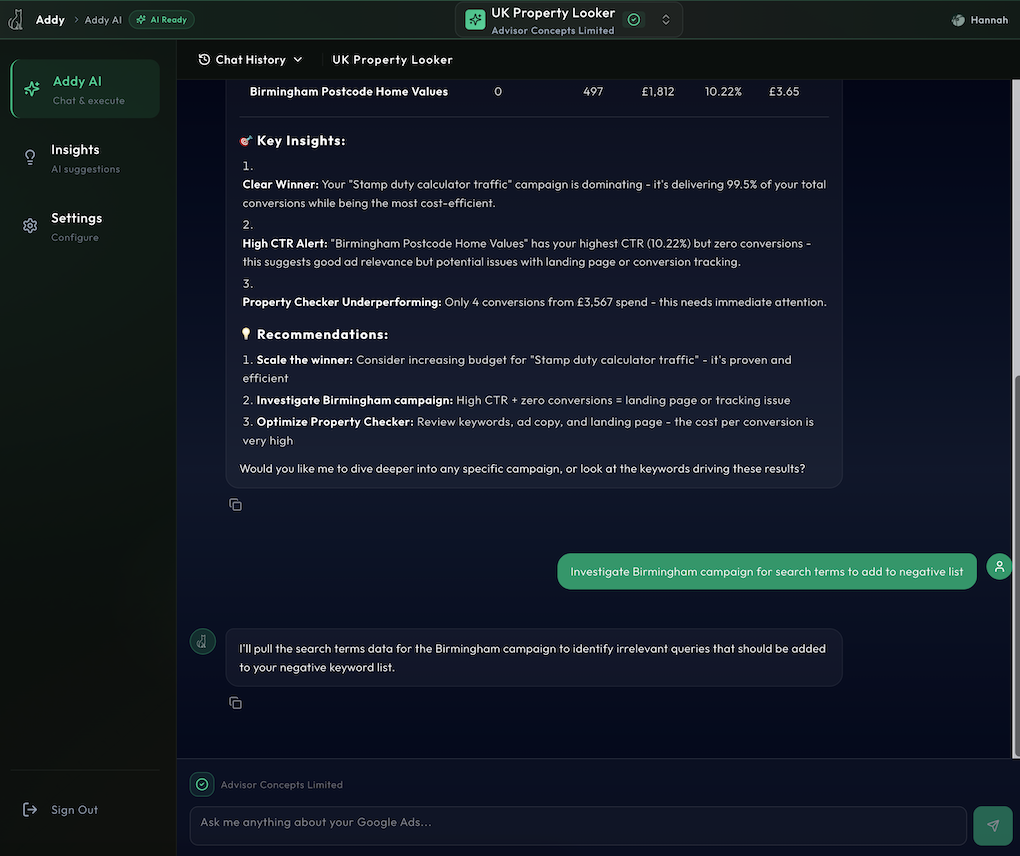Expand the Chat History dropdown
The image size is (1020, 856).
click(250, 60)
